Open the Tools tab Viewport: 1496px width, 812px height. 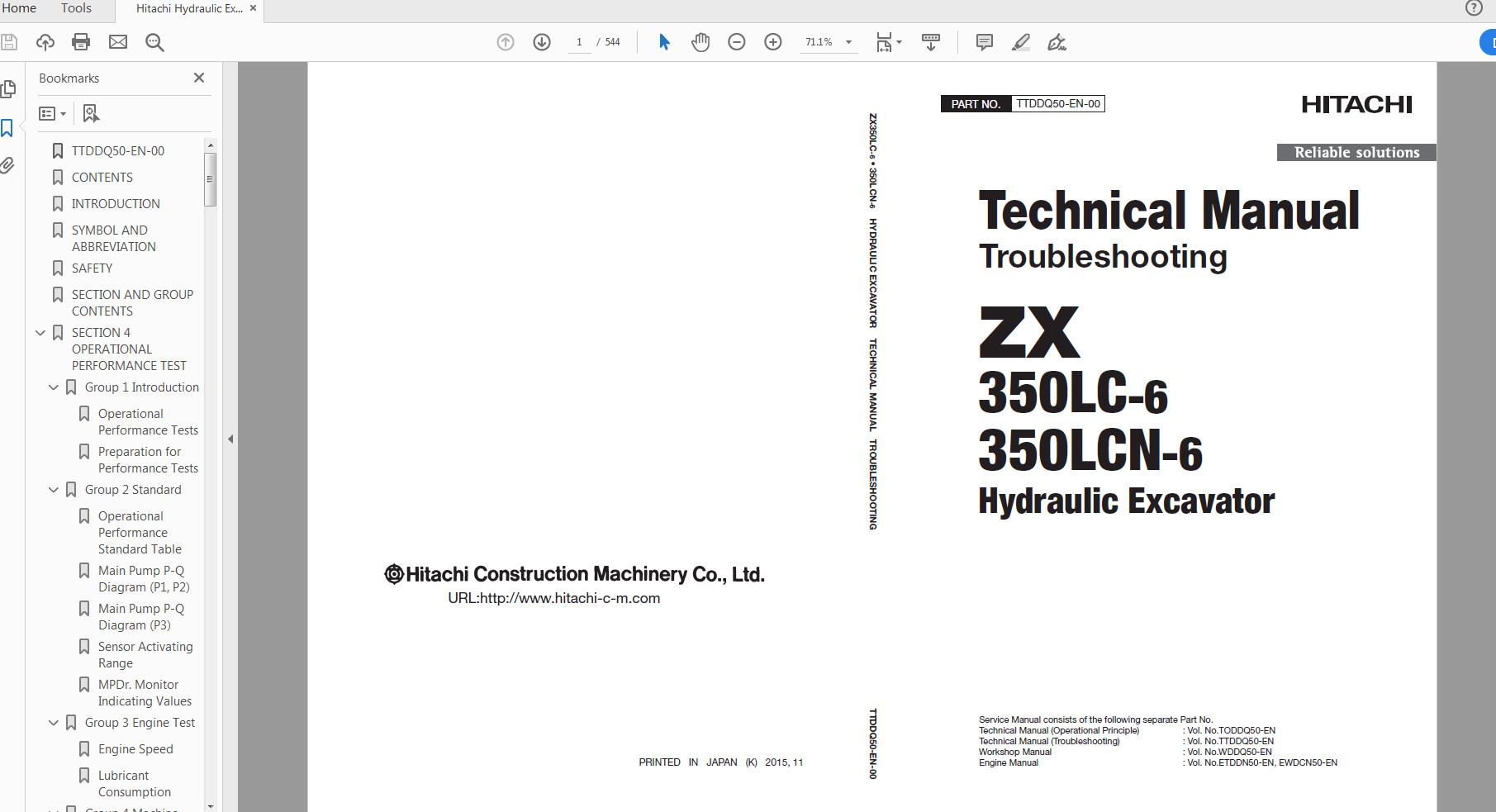(x=76, y=8)
